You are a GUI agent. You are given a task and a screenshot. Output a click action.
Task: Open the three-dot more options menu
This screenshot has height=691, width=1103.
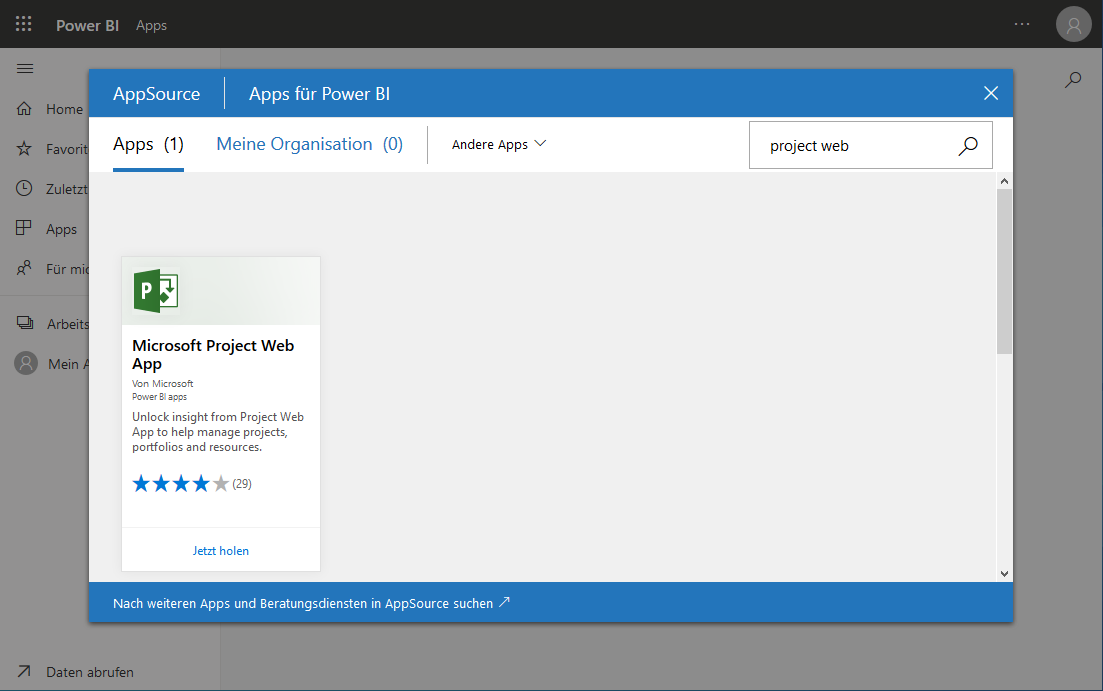pyautogui.click(x=1021, y=25)
